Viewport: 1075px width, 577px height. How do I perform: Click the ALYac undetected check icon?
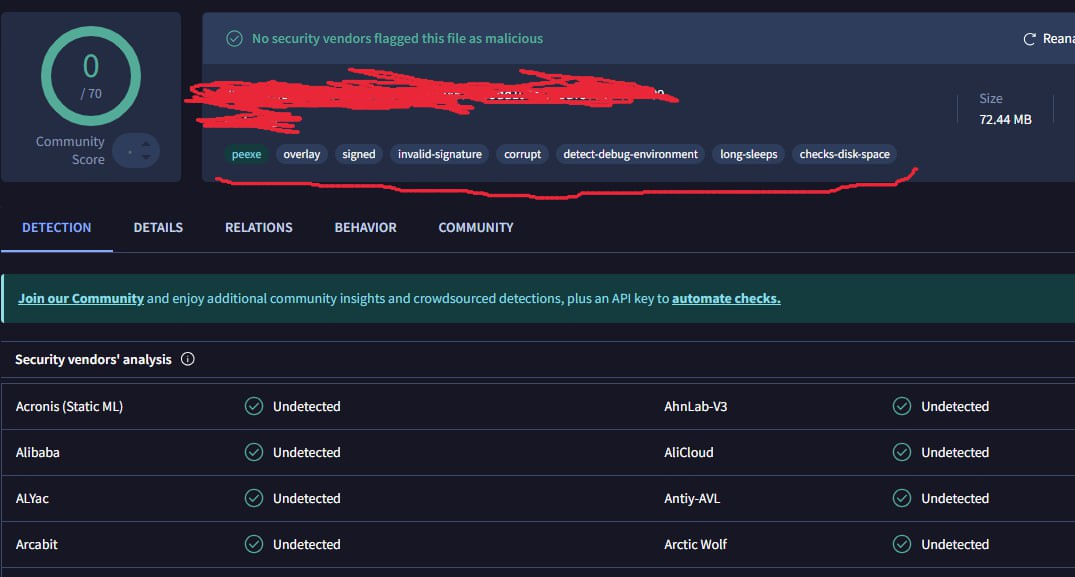254,498
